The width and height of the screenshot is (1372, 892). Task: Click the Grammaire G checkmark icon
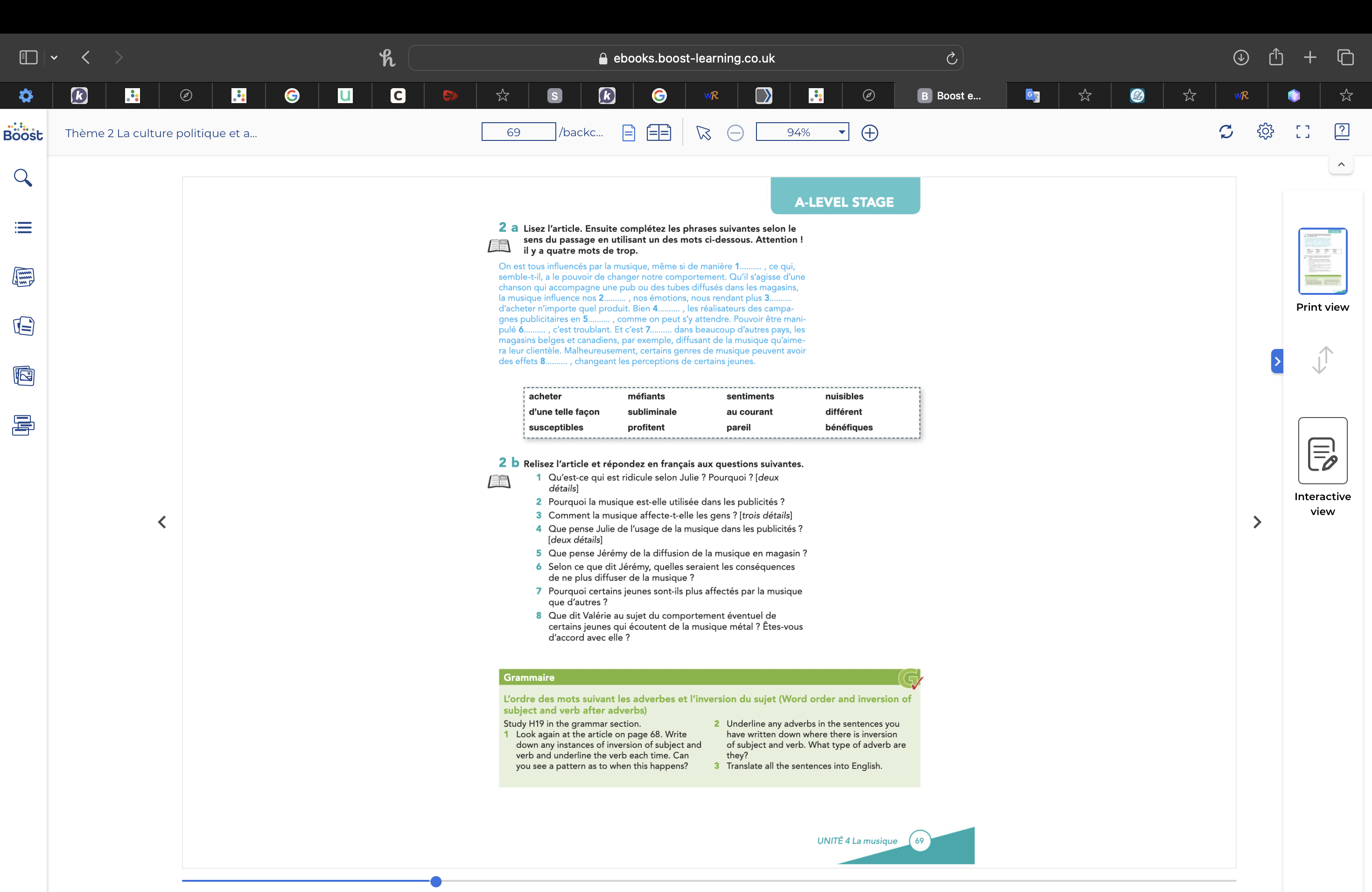click(911, 679)
